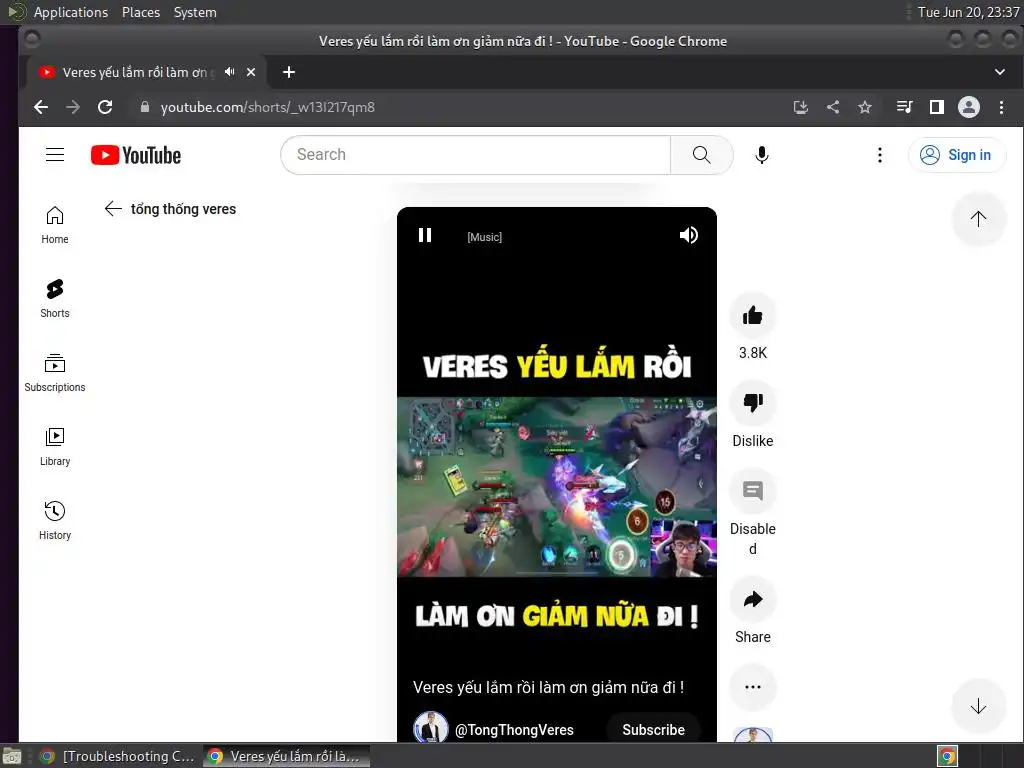Screen dimensions: 1024x768
Task: Toggle the Chrome side panel
Action: (936, 107)
